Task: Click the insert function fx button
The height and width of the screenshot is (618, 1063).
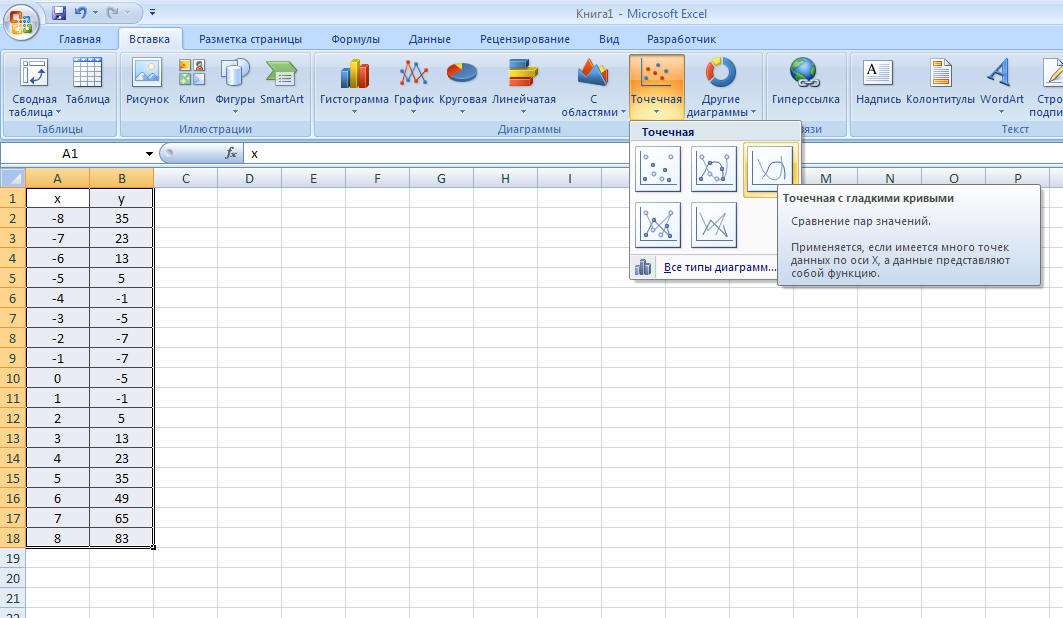Action: click(231, 154)
